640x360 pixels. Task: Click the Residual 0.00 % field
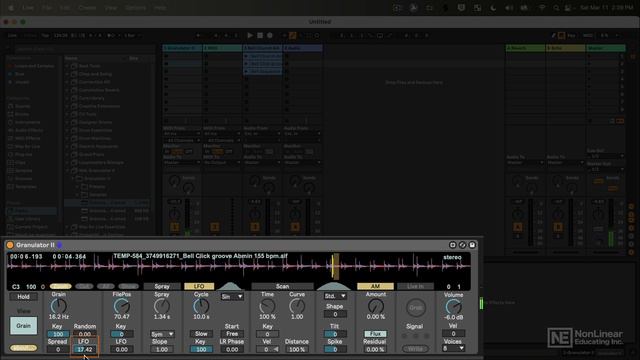pyautogui.click(x=375, y=349)
